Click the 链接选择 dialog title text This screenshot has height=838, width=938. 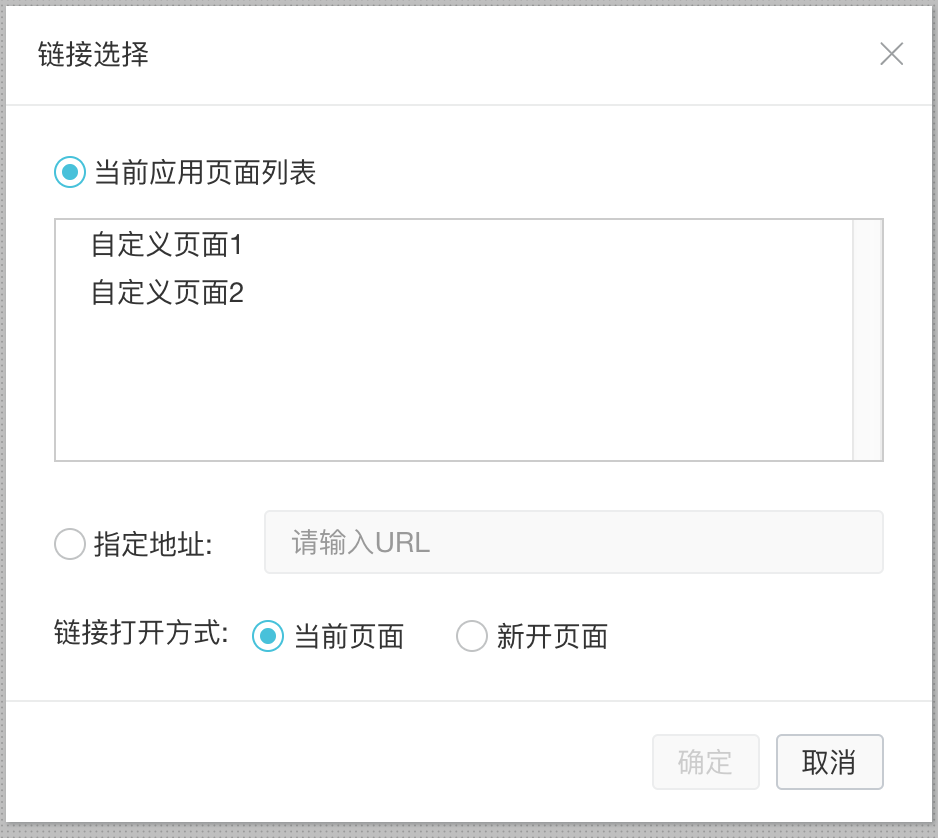pyautogui.click(x=93, y=54)
